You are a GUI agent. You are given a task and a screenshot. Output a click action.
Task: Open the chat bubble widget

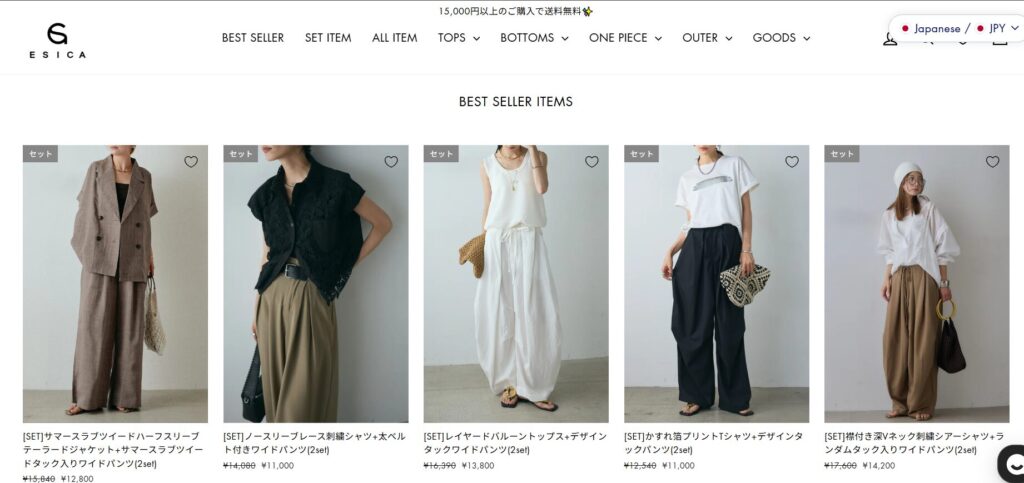pyautogui.click(x=1012, y=464)
